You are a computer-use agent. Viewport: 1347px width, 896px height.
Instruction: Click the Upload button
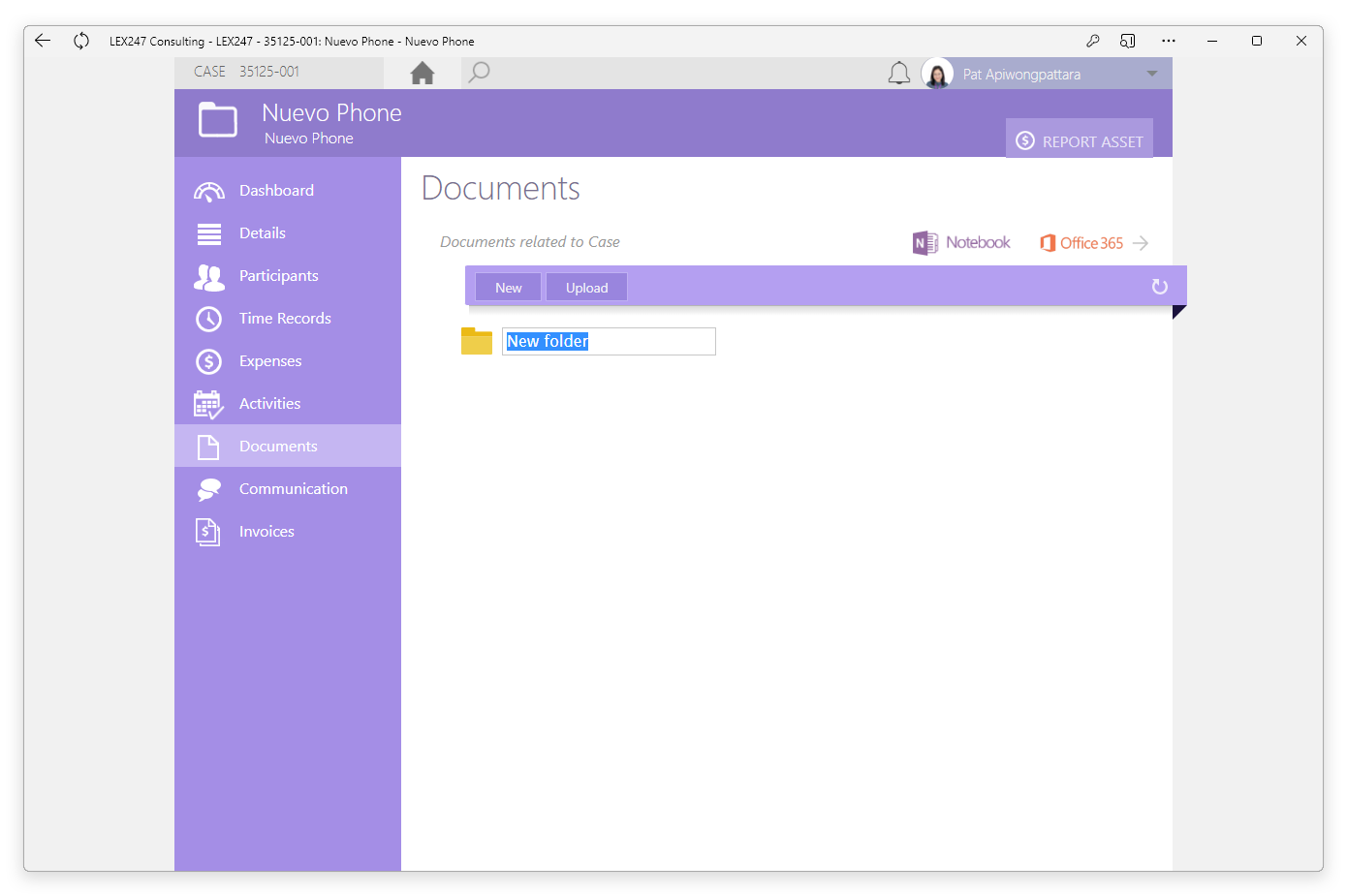tap(587, 288)
